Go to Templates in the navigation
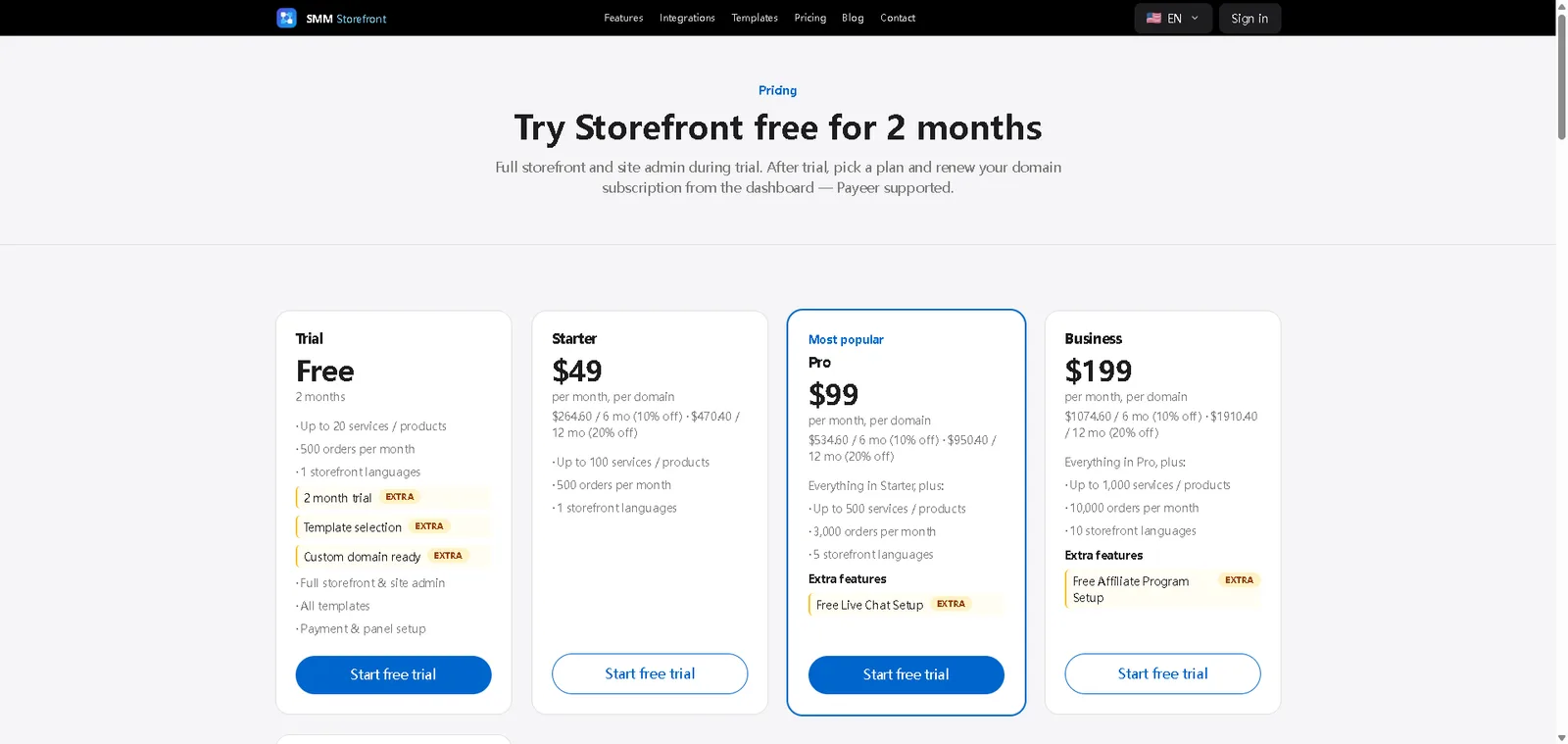The image size is (1568, 744). 755,18
